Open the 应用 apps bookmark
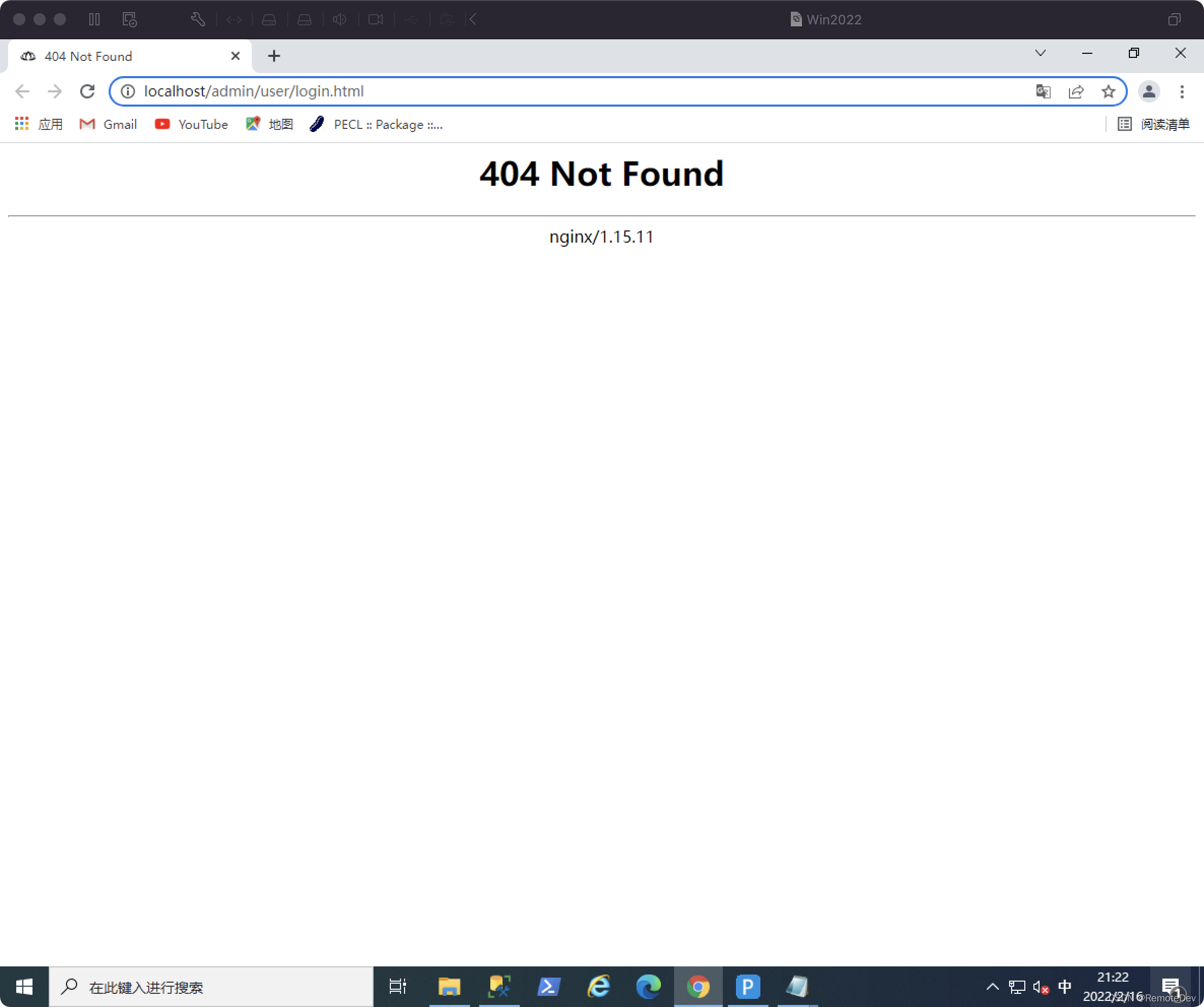The width and height of the screenshot is (1204, 1007). click(x=39, y=124)
